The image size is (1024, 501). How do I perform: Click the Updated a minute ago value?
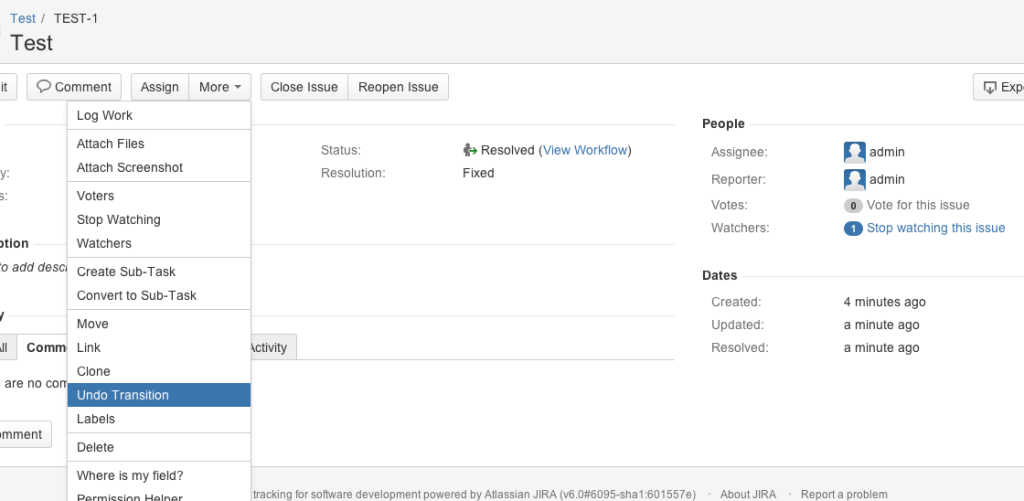click(881, 325)
